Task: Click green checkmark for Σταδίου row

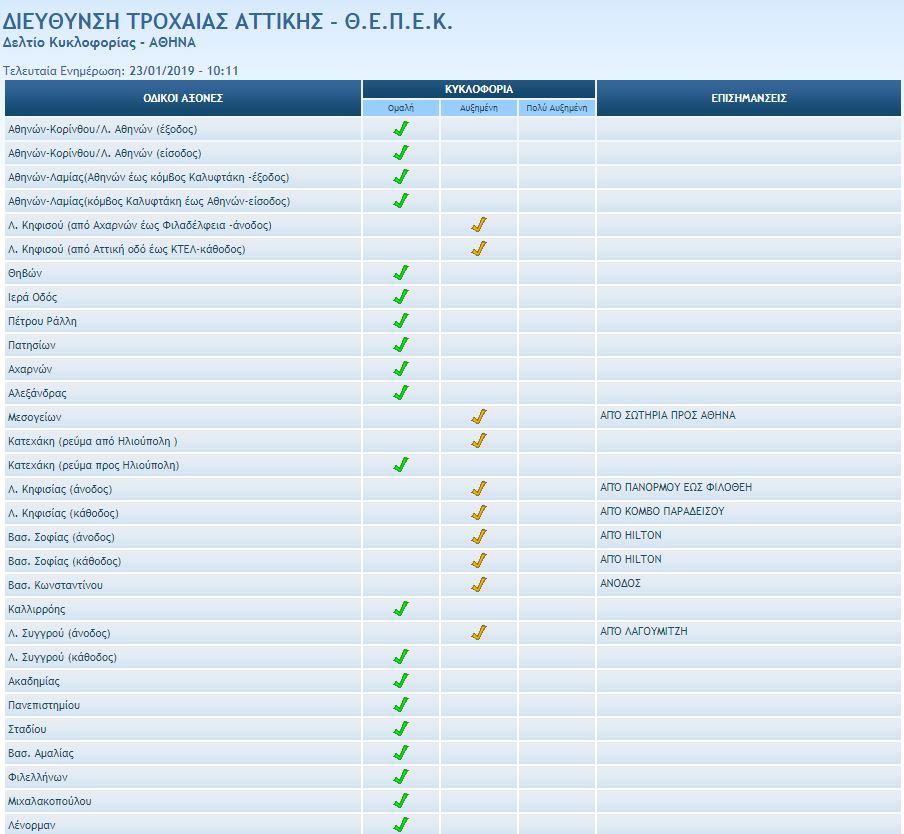Action: click(x=401, y=729)
